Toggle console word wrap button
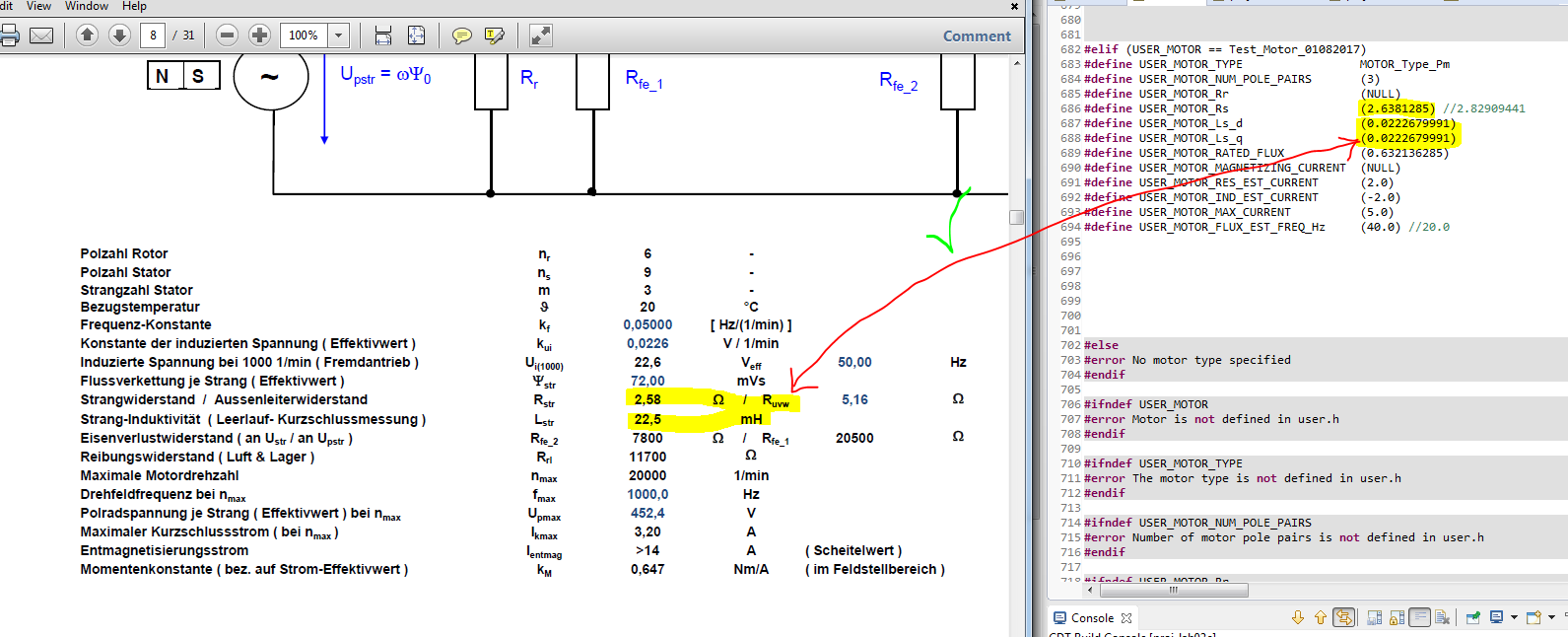The width and height of the screenshot is (1568, 637). 1419,618
